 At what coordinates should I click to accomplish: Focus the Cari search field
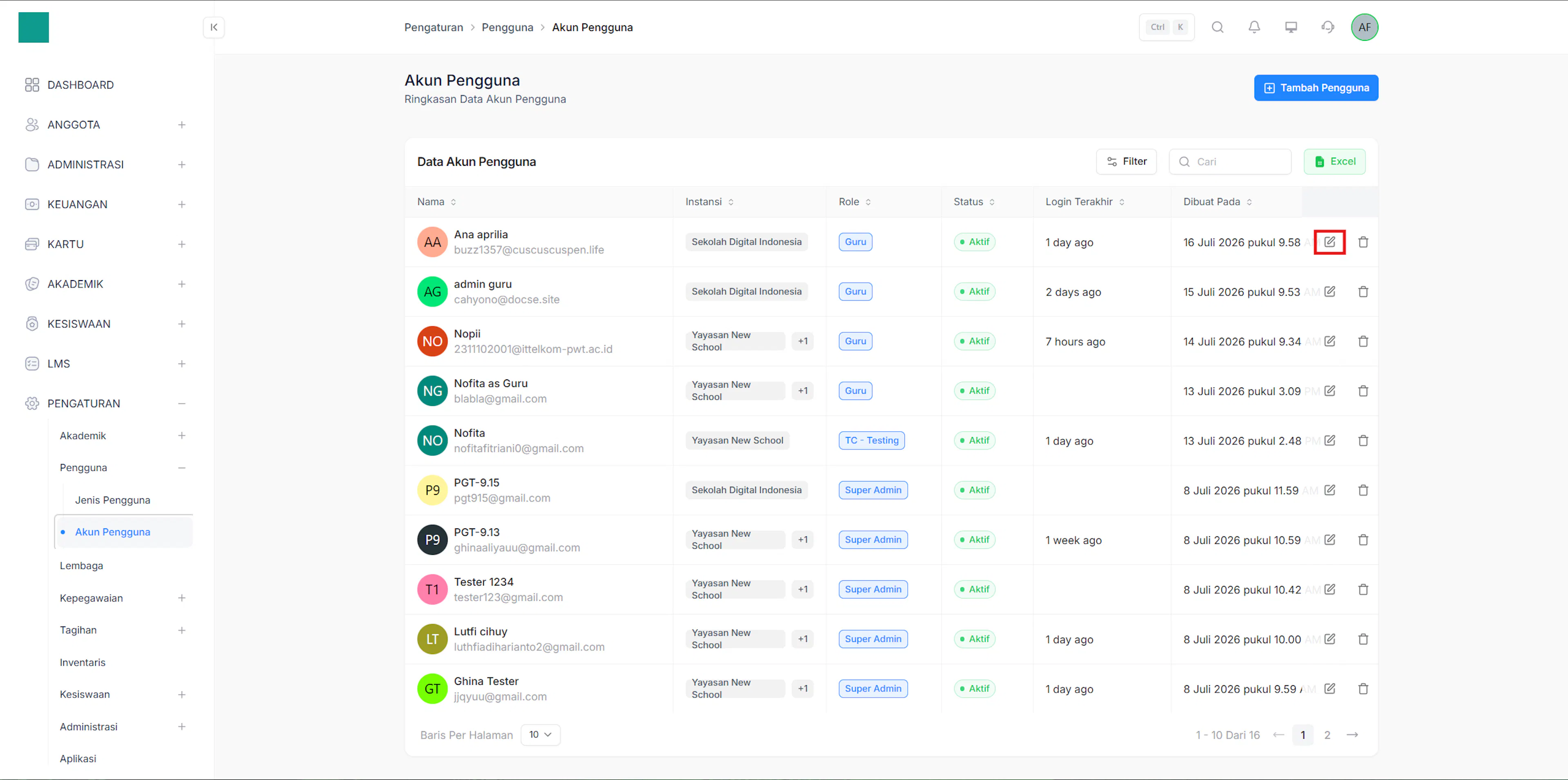[x=1229, y=161]
